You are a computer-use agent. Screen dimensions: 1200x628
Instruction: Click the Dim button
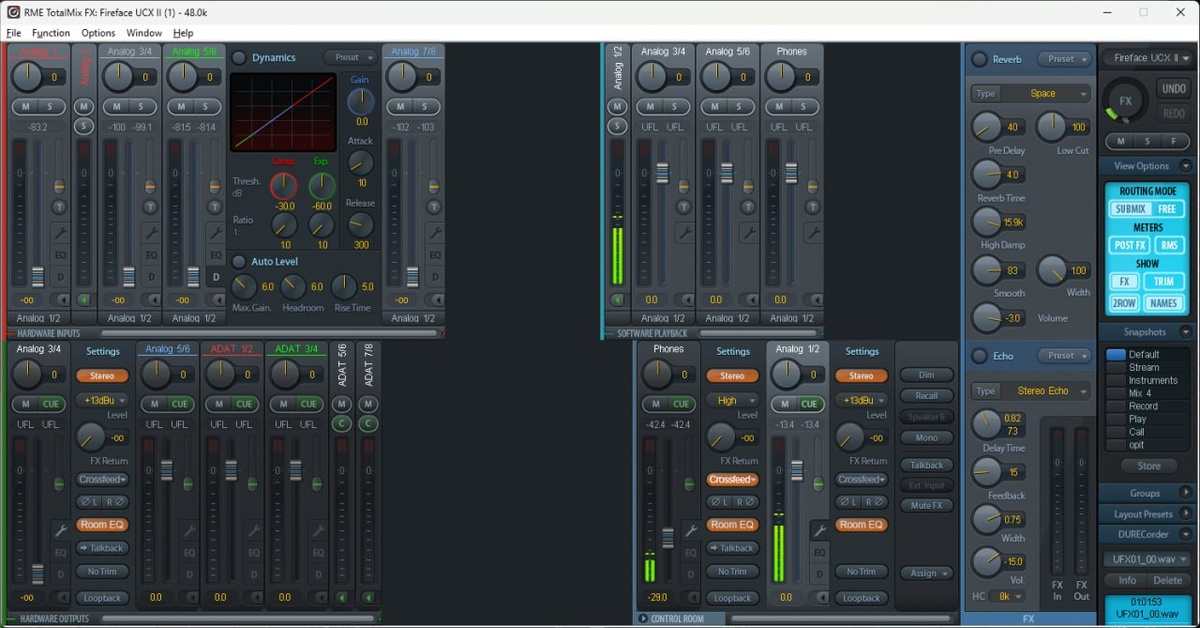(x=927, y=375)
